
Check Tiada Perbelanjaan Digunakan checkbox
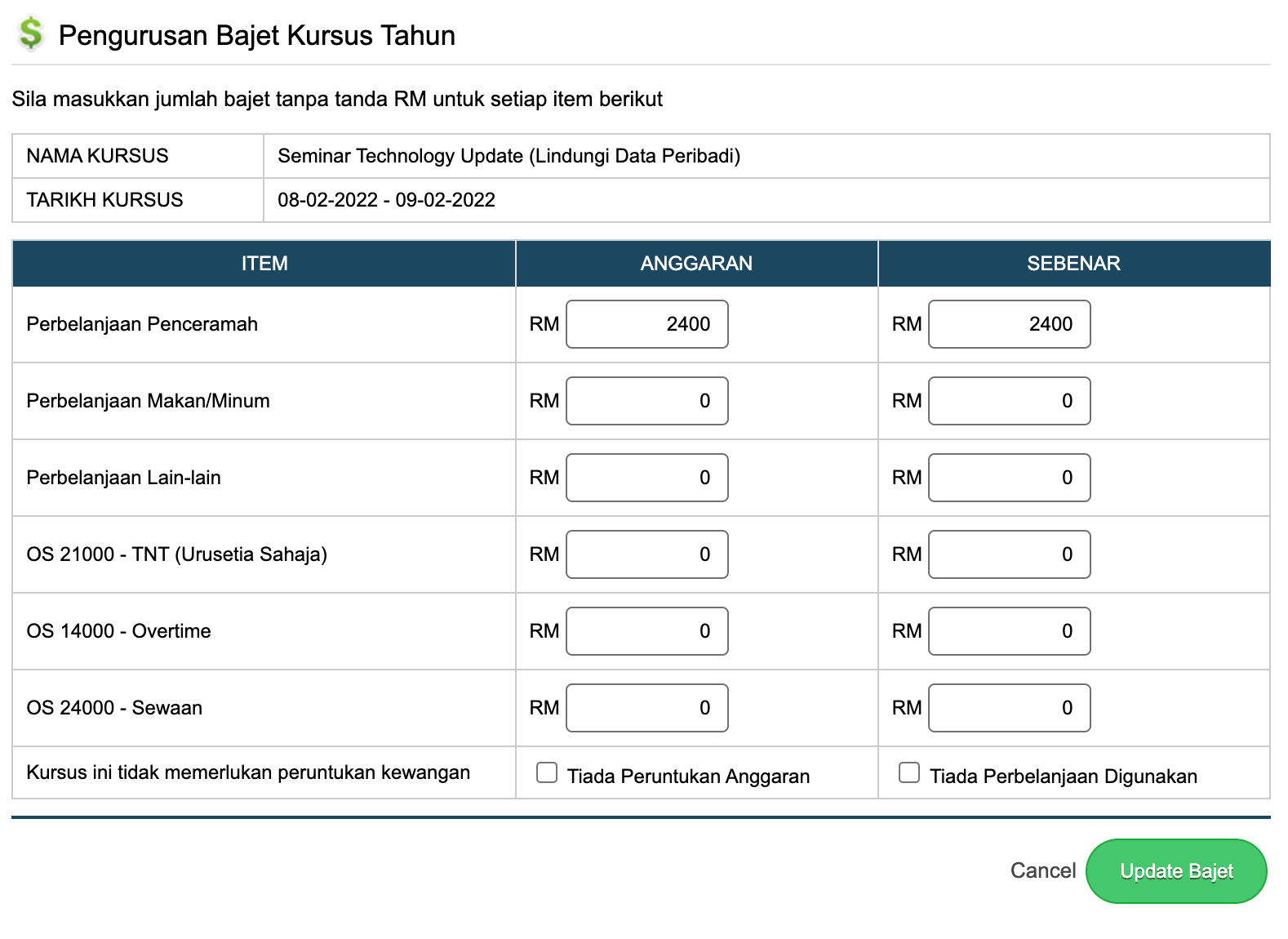pos(909,772)
